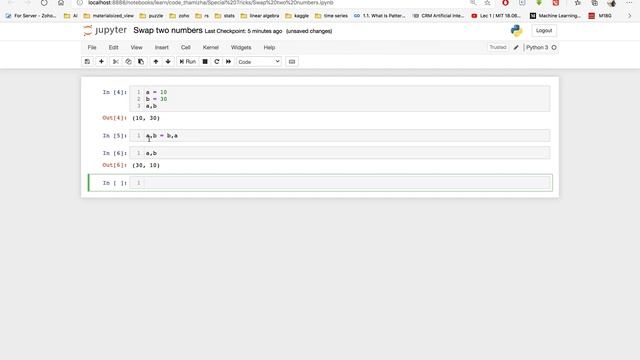Click code cell In [5] with a,b = b,a
The height and width of the screenshot is (360, 640).
[340, 136]
